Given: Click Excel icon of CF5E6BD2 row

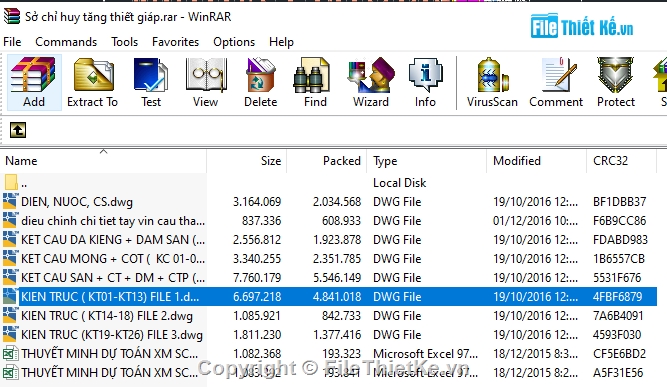Looking at the screenshot, I should click(10, 353).
